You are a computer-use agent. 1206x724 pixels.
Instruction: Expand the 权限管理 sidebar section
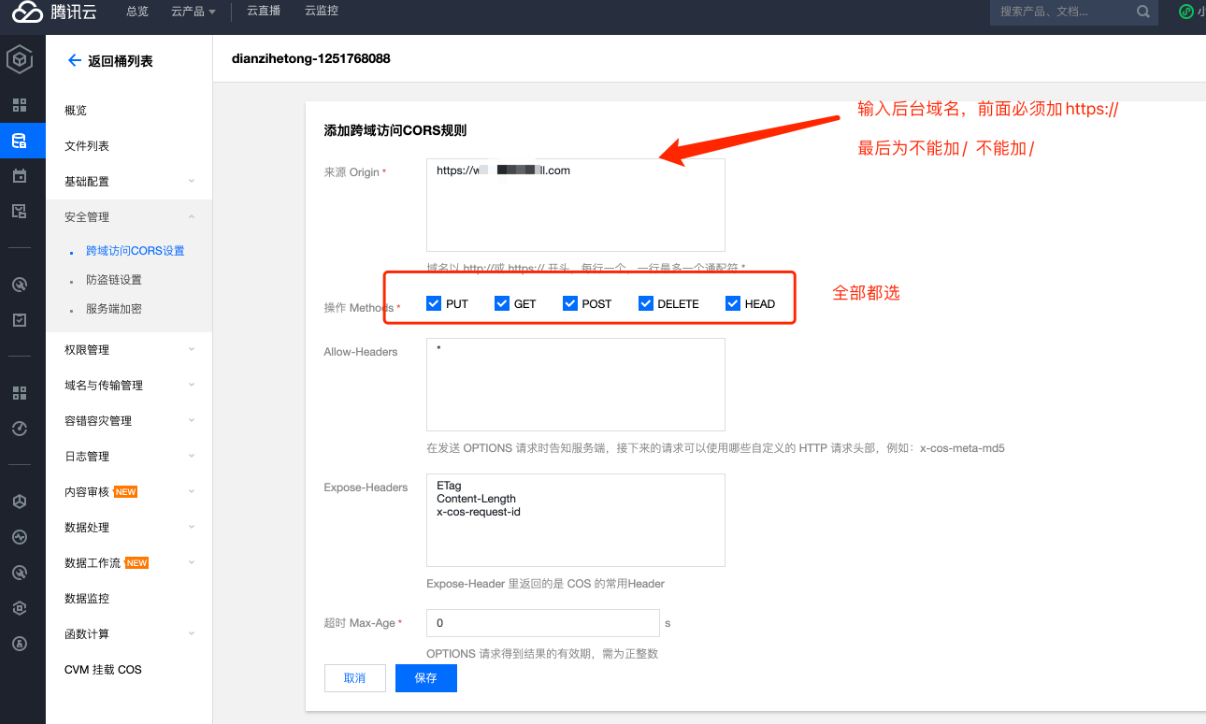point(128,350)
